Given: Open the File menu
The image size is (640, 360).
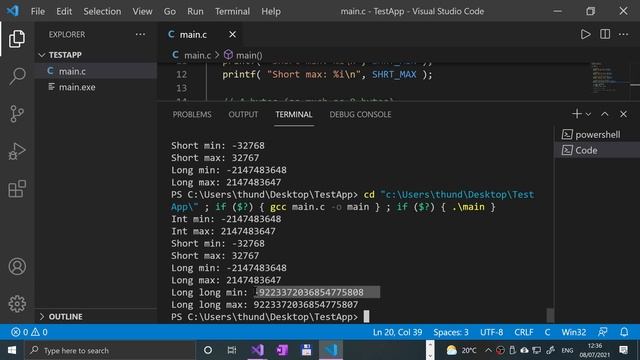Looking at the screenshot, I should tap(38, 11).
